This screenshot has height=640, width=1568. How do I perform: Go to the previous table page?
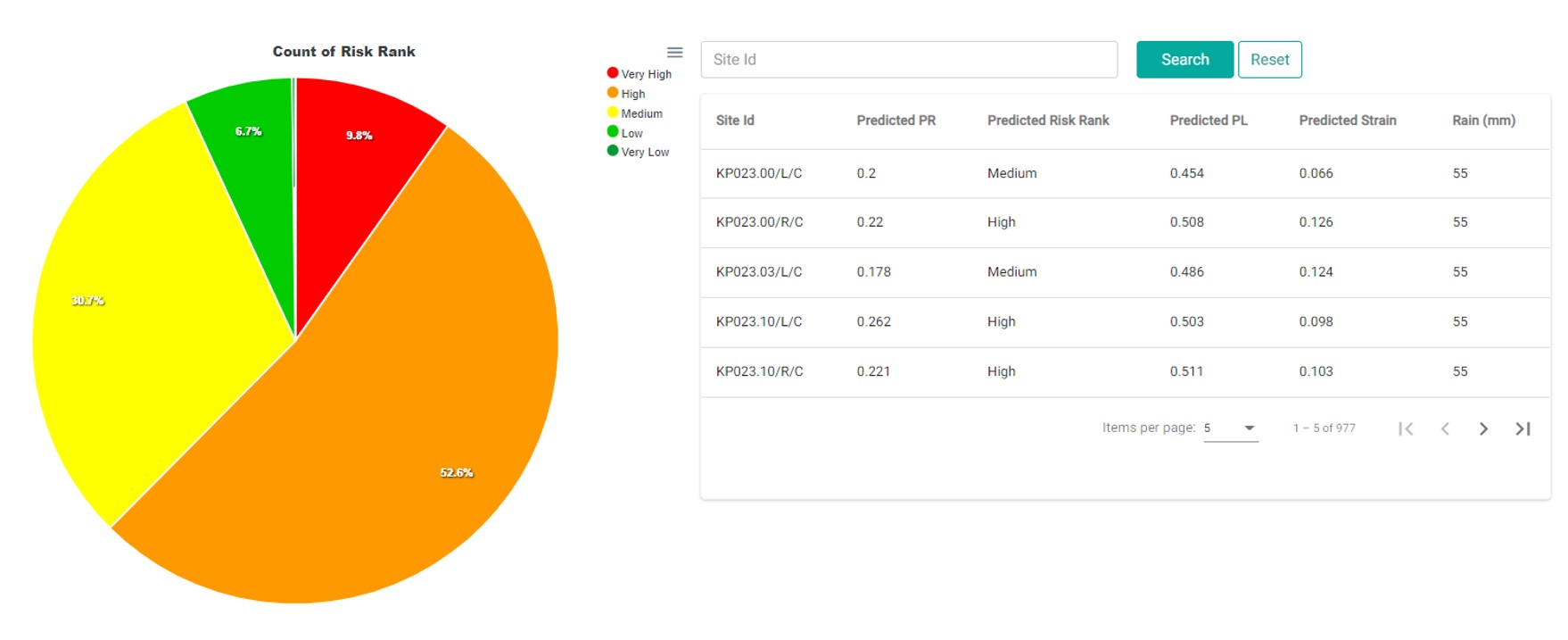(1445, 429)
